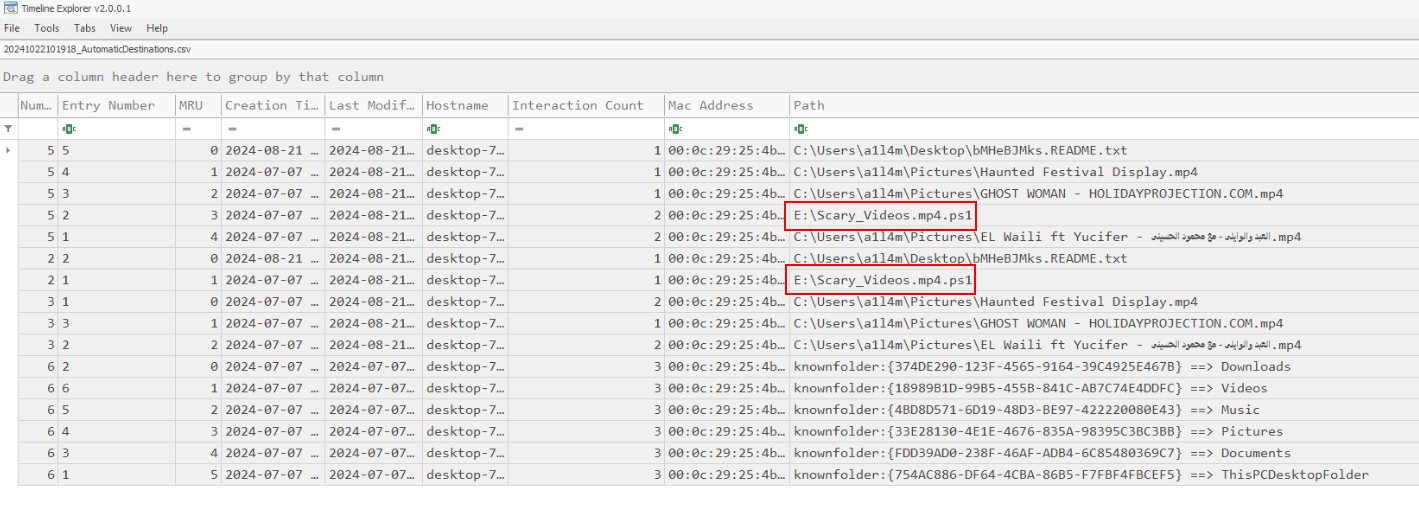This screenshot has width=1419, height=524.
Task: Open the View menu
Action: (121, 28)
